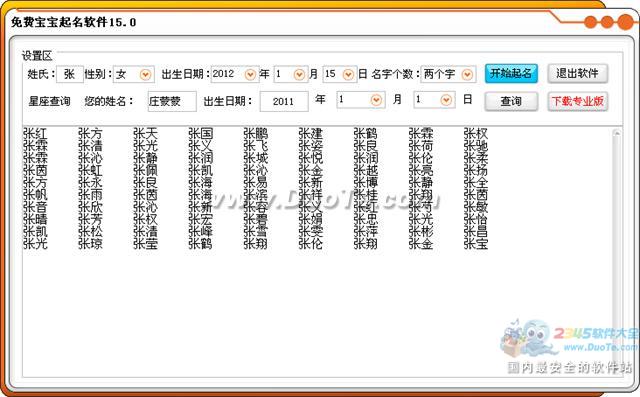Select the name 张柔 in the results

click(476, 158)
